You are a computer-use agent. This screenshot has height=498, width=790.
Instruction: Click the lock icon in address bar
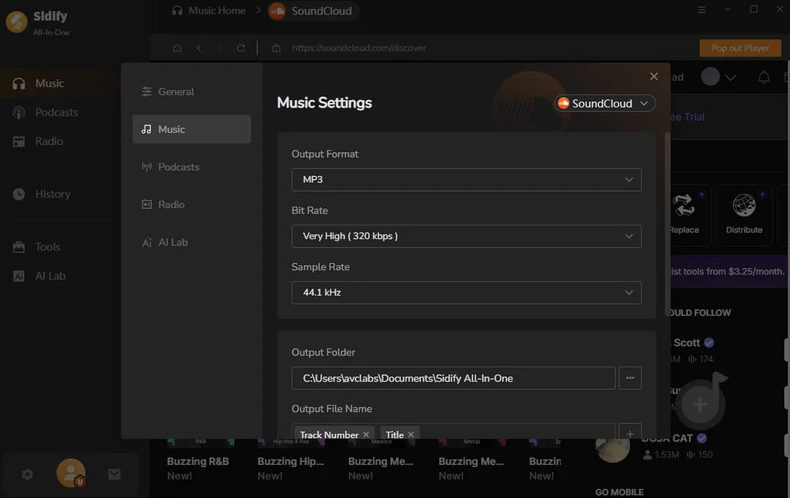(x=276, y=48)
